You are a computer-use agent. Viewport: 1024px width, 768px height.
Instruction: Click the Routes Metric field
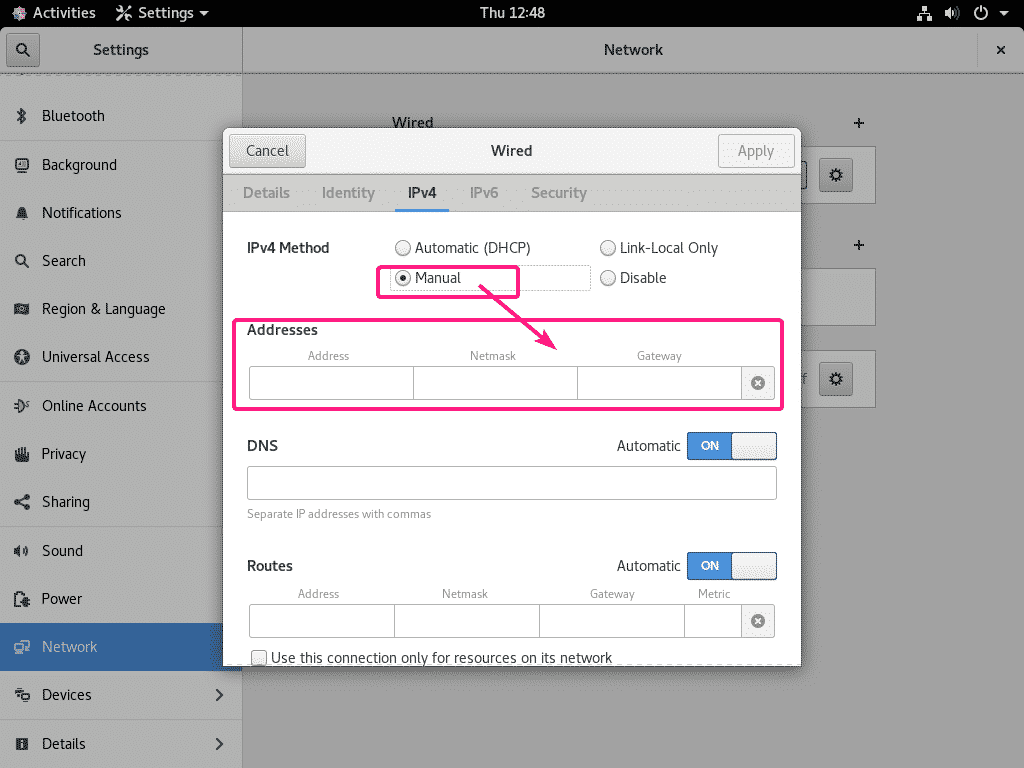(x=713, y=620)
